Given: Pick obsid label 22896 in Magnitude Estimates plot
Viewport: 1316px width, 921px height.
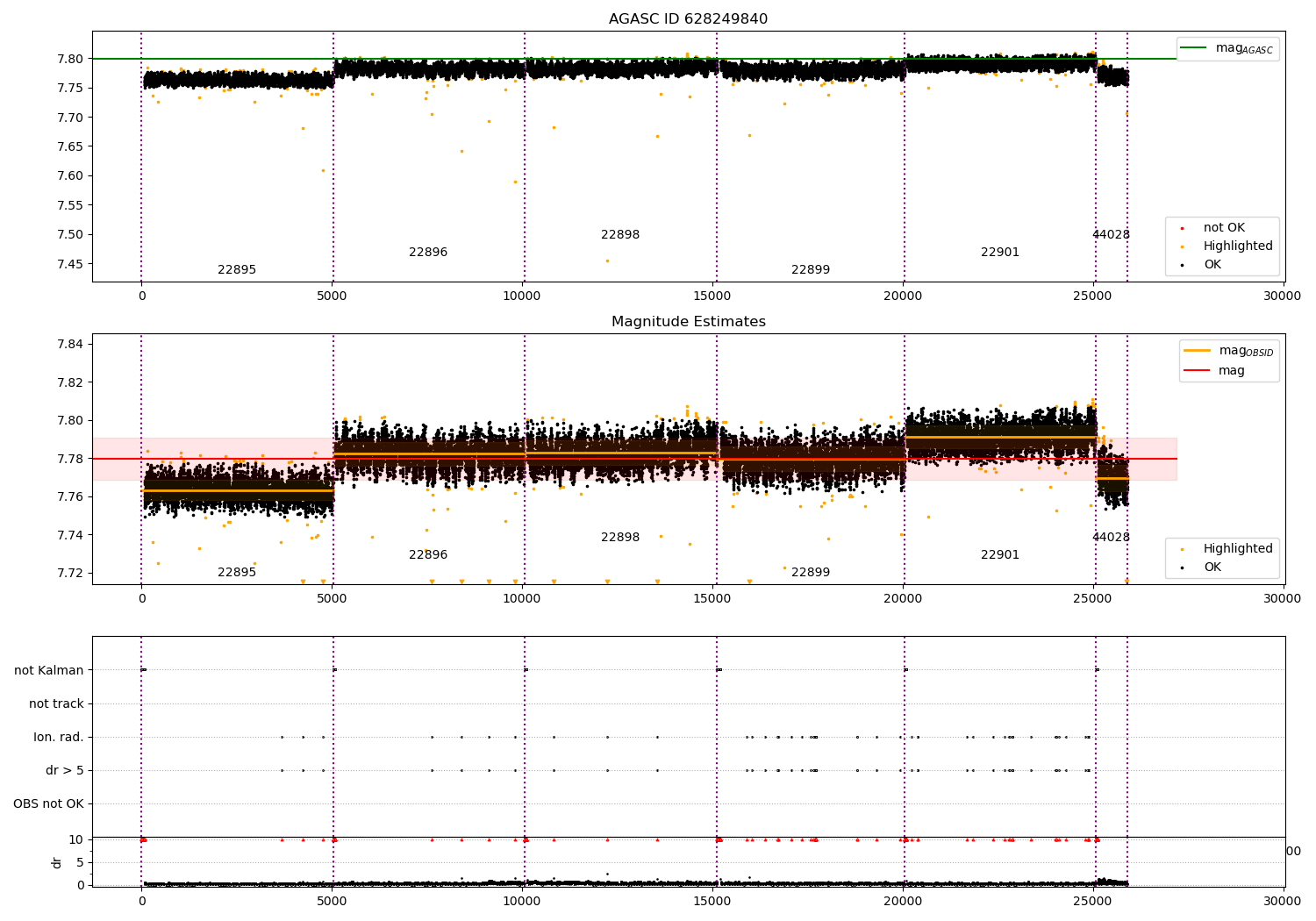Looking at the screenshot, I should [x=428, y=555].
